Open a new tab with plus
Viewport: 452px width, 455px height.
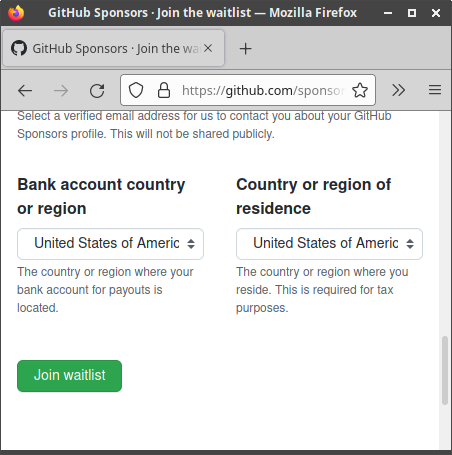[x=245, y=49]
